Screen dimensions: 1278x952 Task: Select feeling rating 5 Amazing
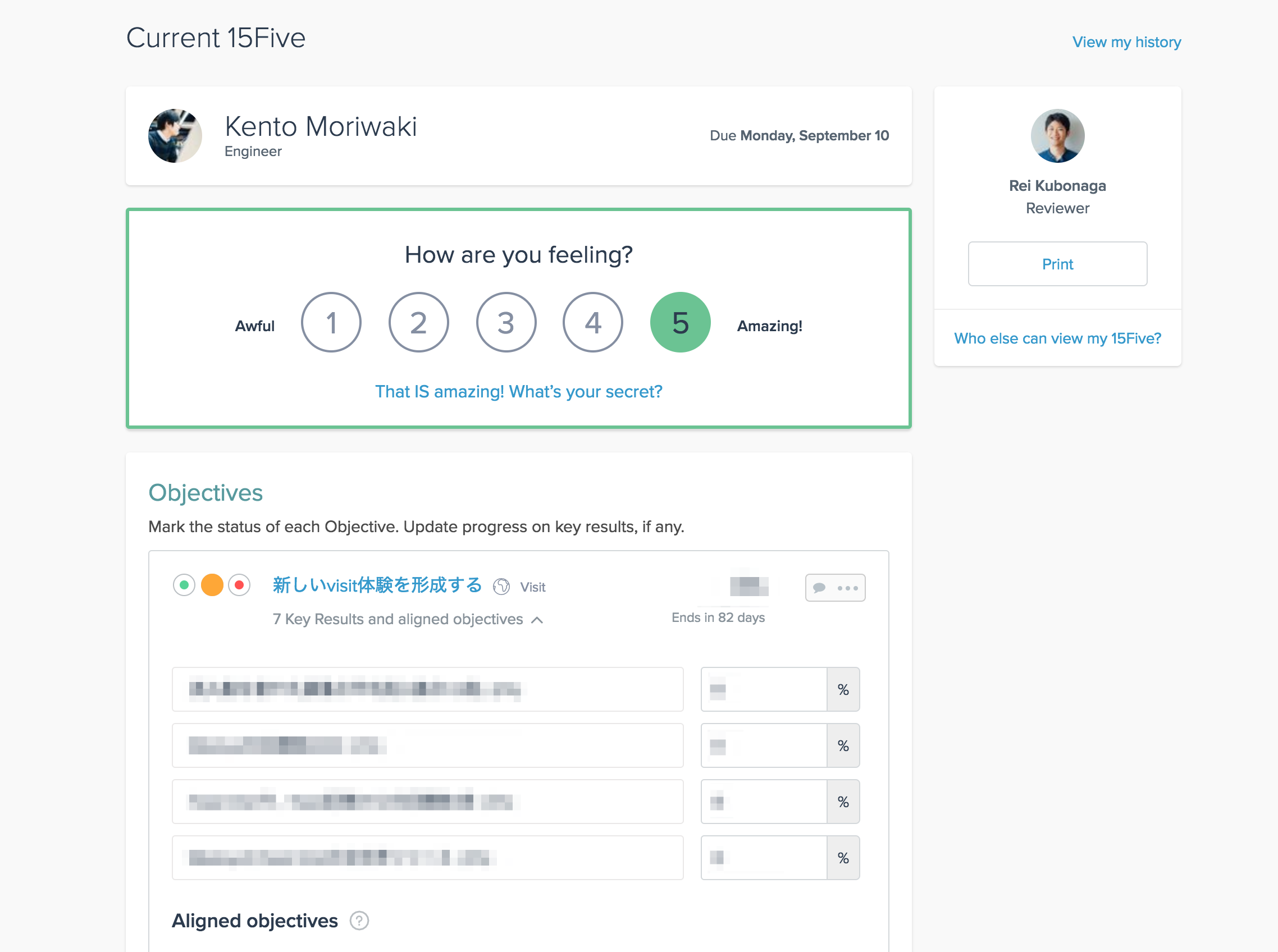coord(680,321)
